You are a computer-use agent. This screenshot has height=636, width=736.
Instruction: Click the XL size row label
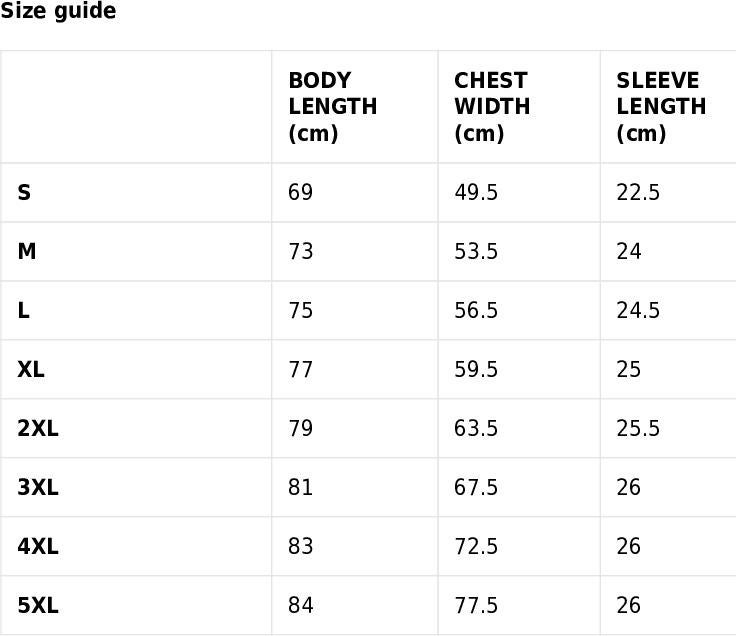[x=31, y=369]
